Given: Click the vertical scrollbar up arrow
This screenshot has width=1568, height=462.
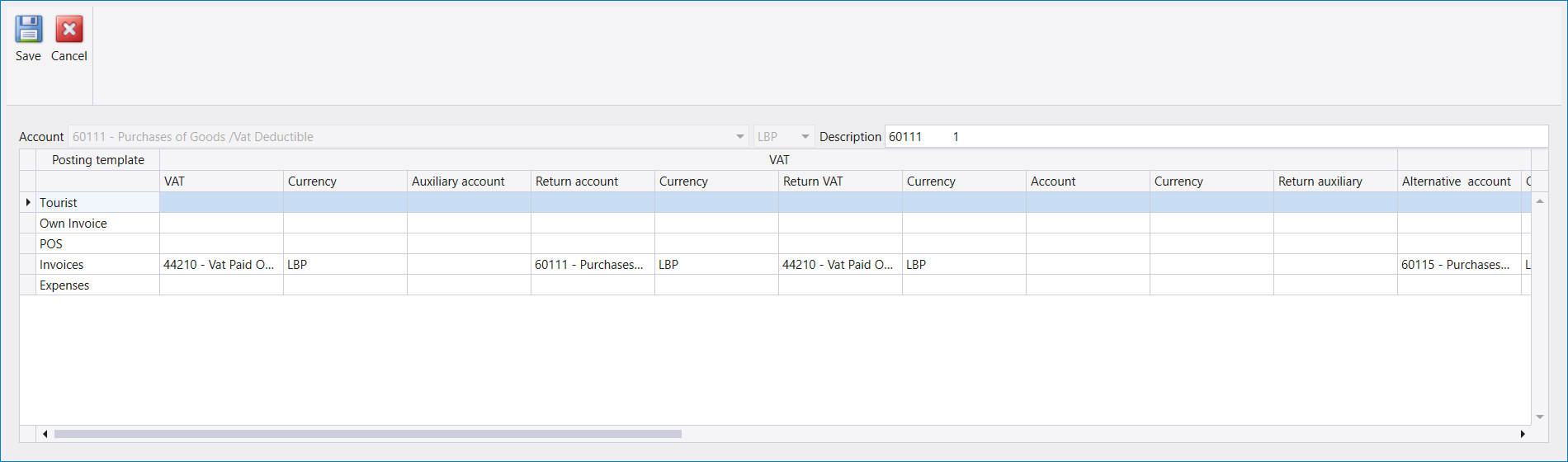Looking at the screenshot, I should point(1540,201).
